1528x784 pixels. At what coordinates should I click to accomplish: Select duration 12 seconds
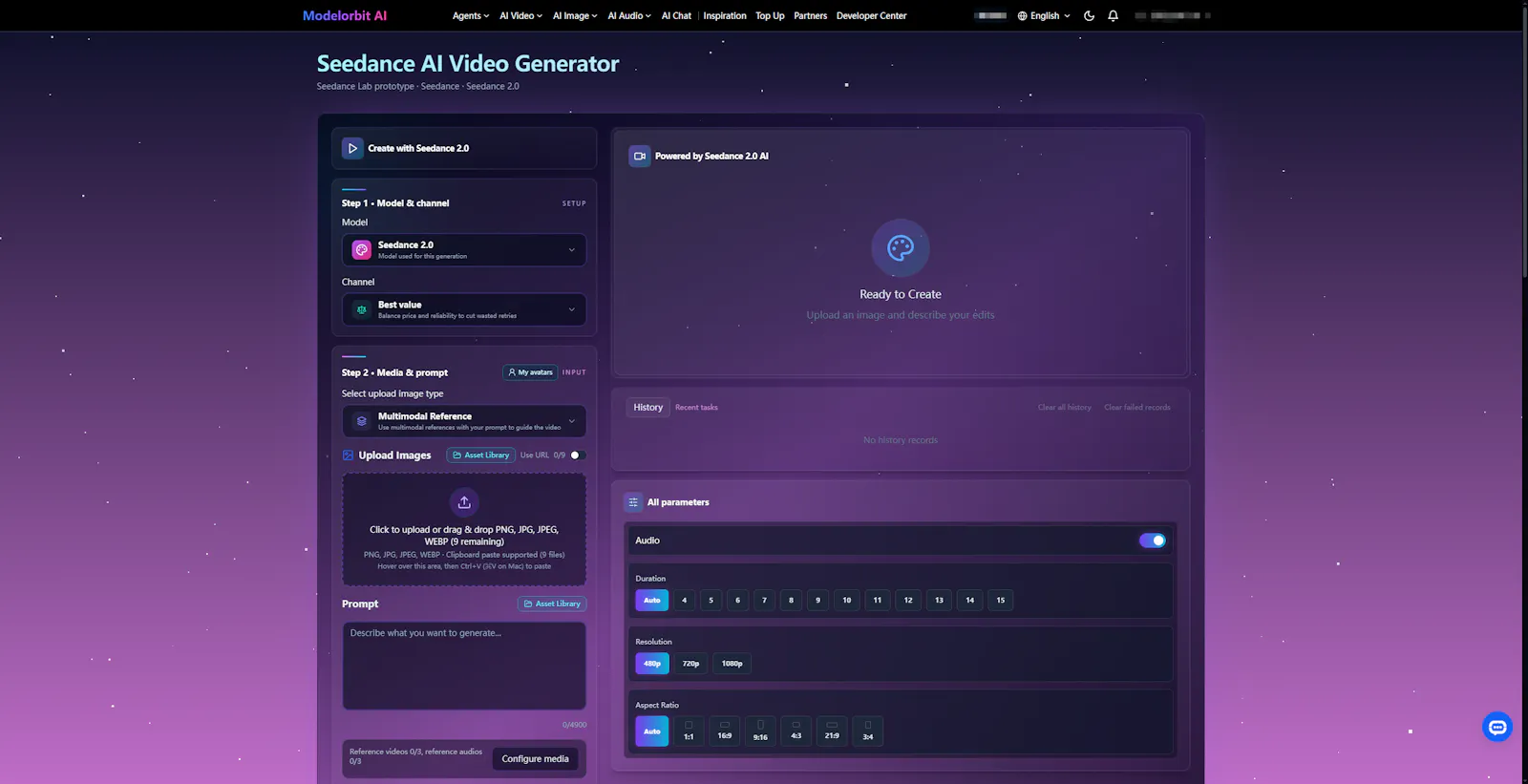click(x=908, y=601)
